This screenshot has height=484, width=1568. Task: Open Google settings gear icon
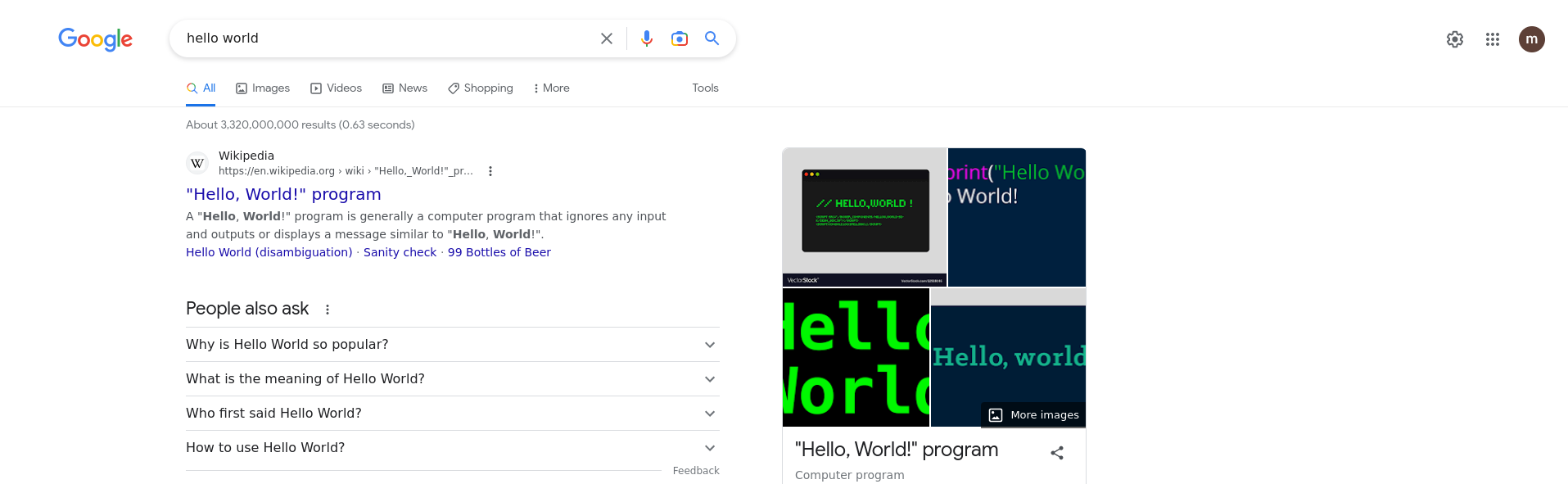point(1454,39)
